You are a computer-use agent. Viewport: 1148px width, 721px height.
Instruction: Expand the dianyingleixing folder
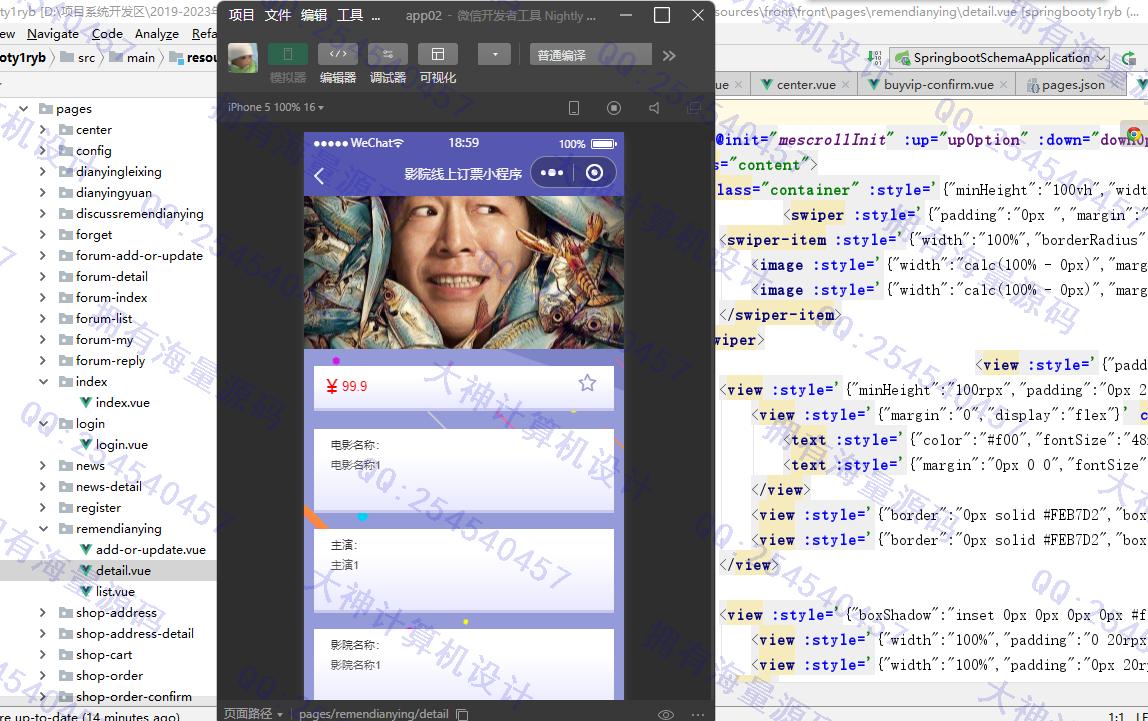click(42, 172)
